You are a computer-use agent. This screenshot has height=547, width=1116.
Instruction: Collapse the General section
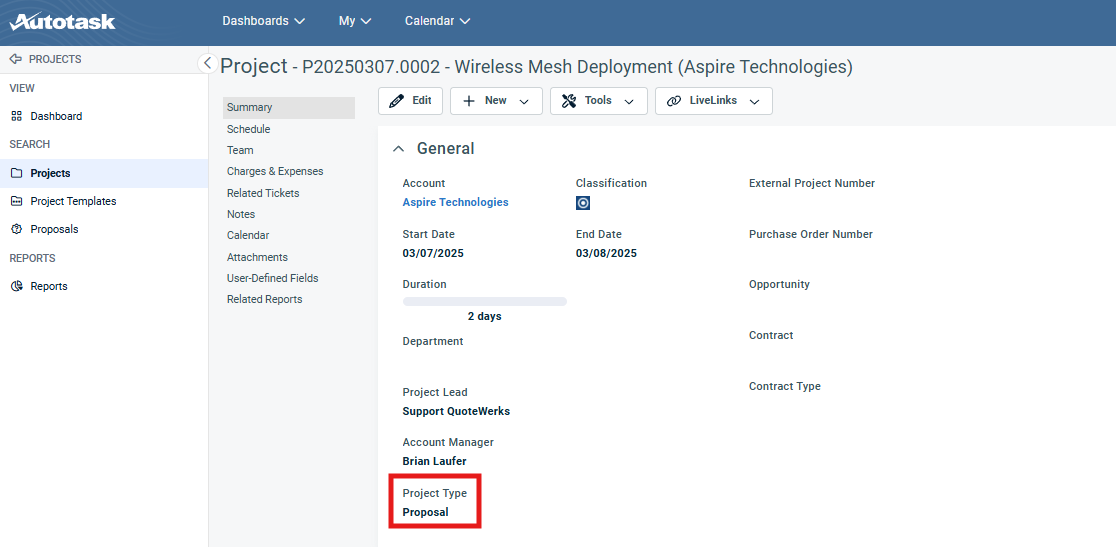pos(399,149)
